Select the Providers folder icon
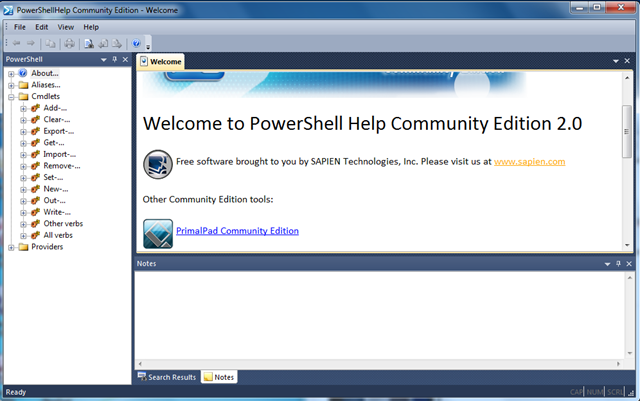The height and width of the screenshot is (401, 640). [x=24, y=247]
